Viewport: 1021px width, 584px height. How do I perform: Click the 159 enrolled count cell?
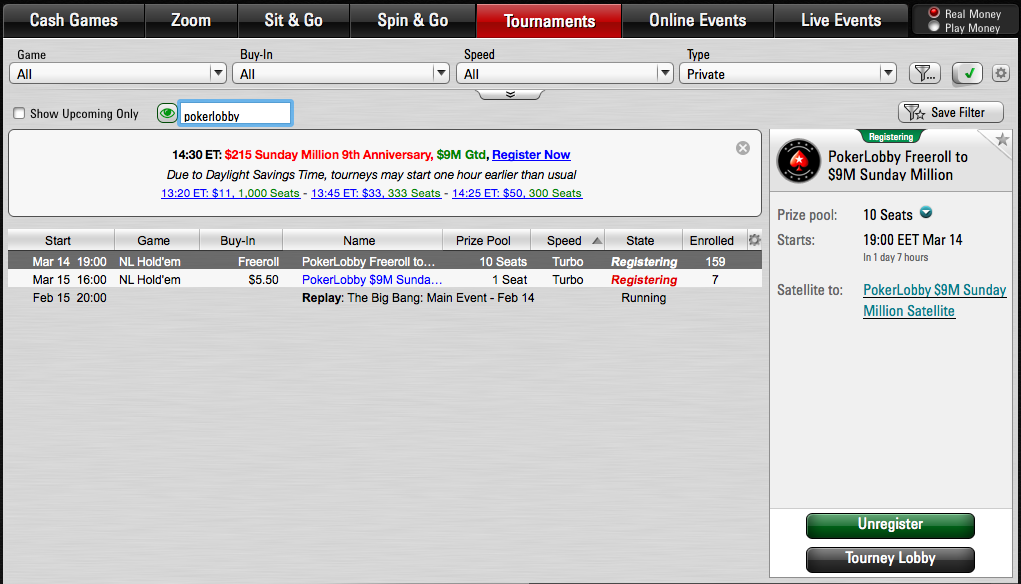click(x=715, y=262)
